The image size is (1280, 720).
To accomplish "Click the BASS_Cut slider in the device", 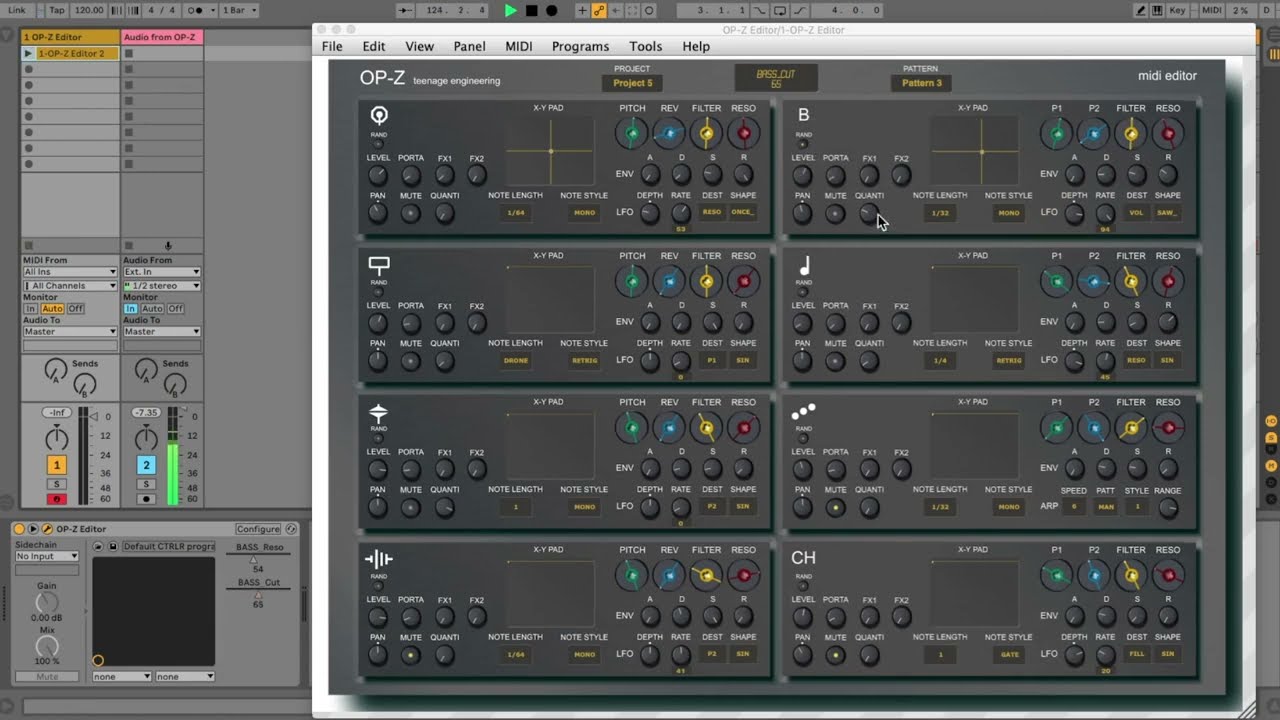I will [x=260, y=594].
